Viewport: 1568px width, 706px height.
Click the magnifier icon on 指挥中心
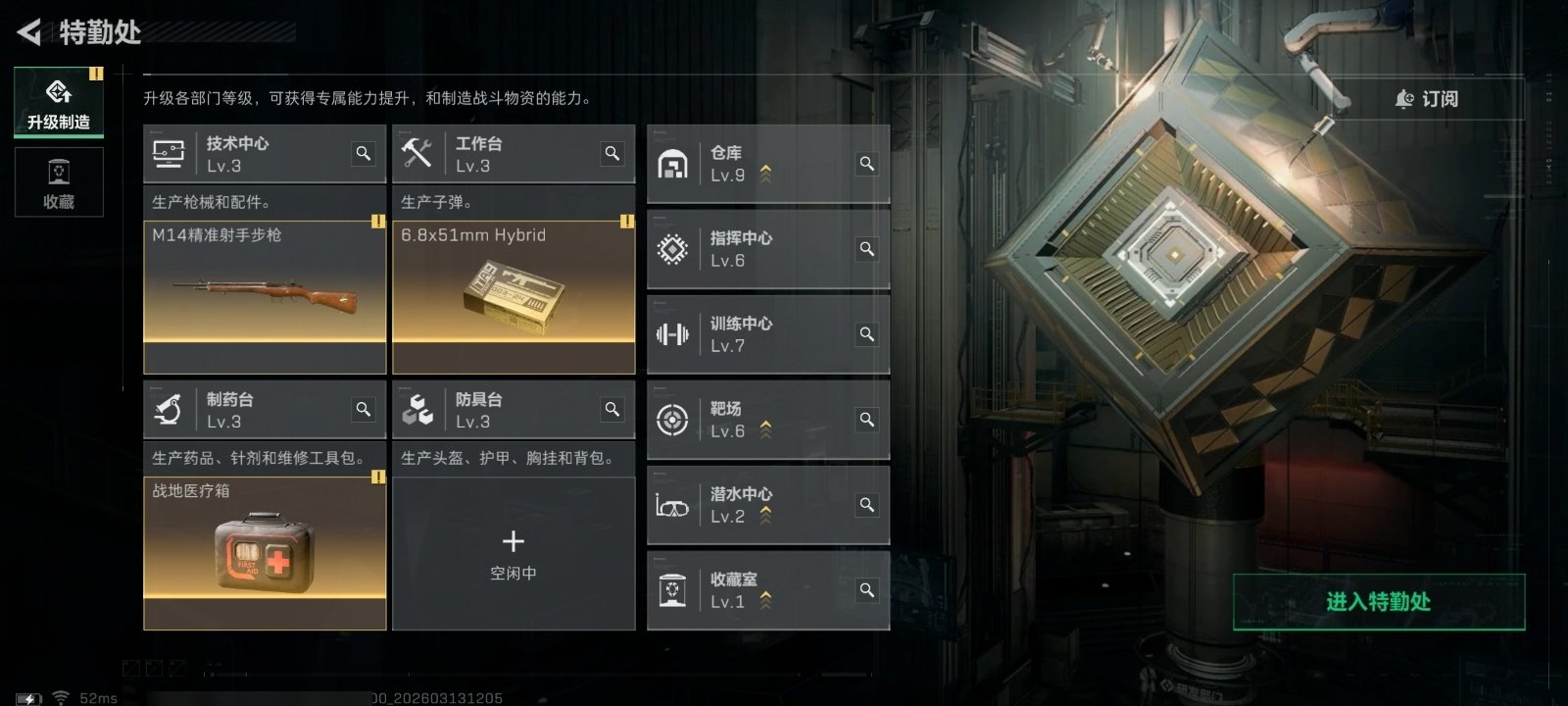coord(867,249)
